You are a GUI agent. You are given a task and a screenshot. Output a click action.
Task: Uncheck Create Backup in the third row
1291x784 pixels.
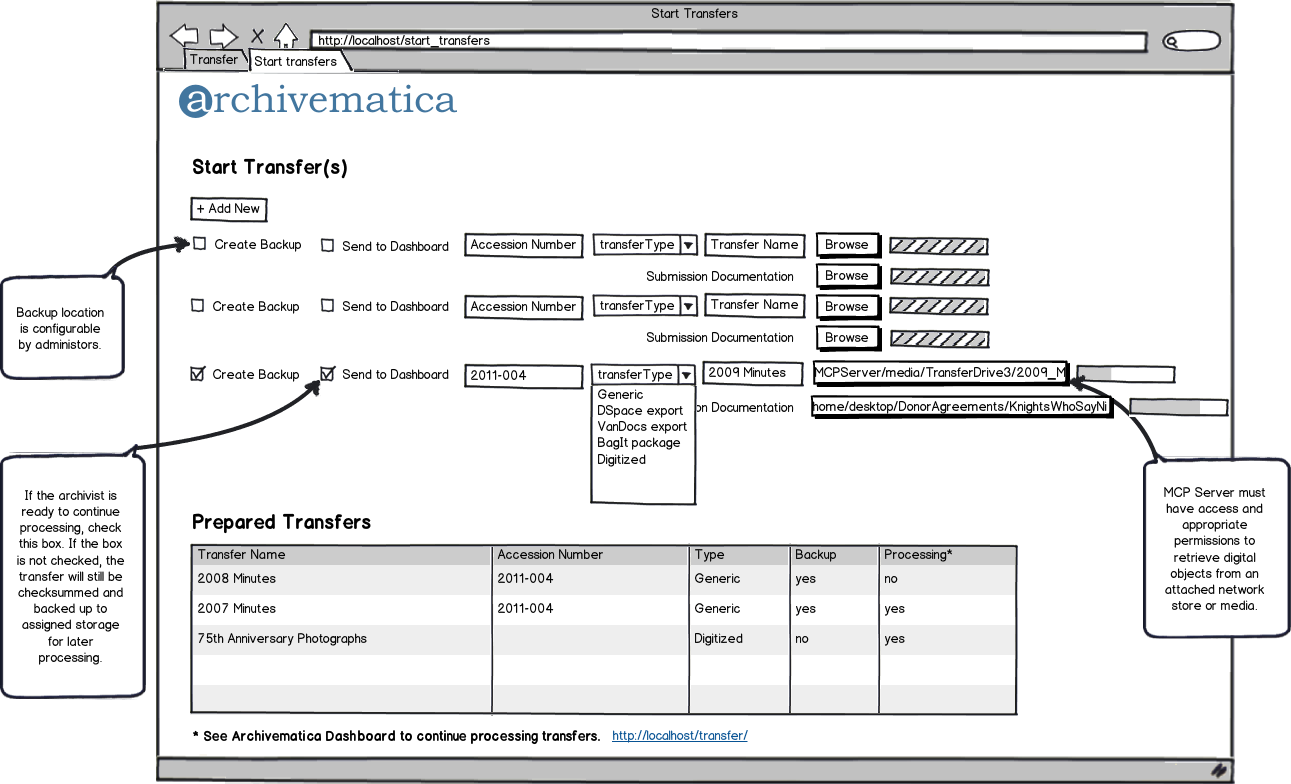[198, 374]
